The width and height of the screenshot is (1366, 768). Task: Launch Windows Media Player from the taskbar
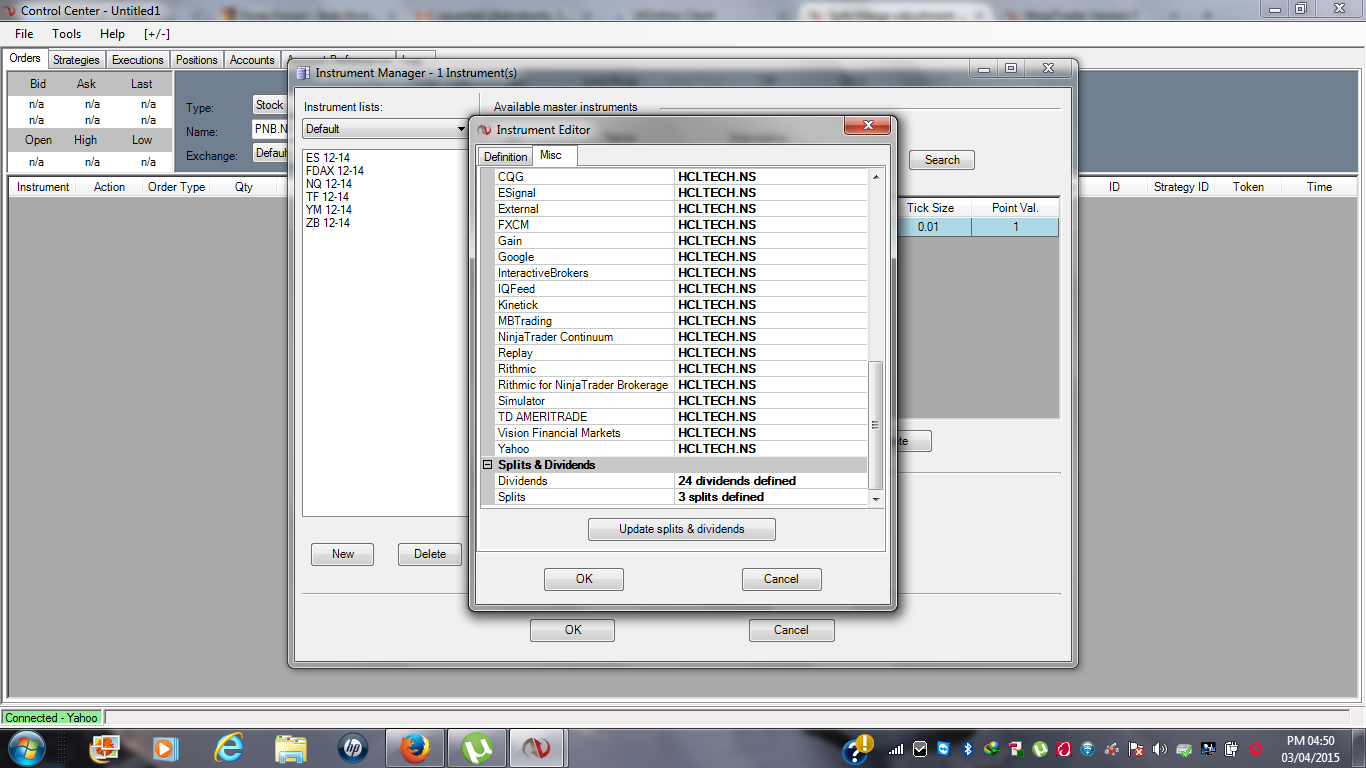coord(165,748)
